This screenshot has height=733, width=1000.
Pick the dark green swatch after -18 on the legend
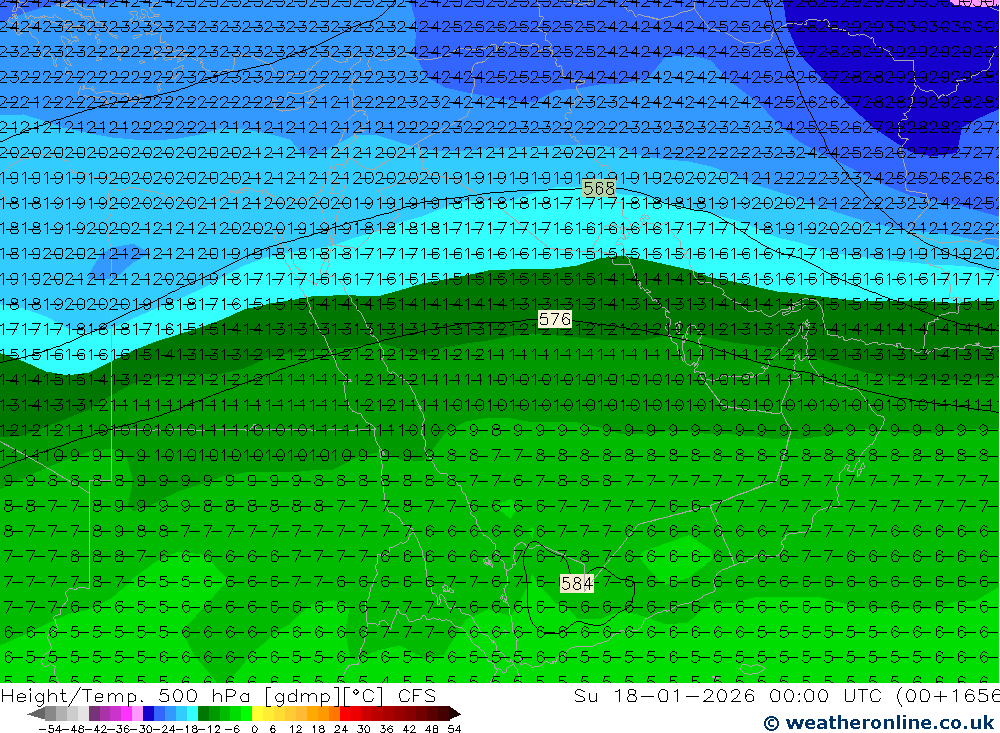pyautogui.click(x=203, y=714)
